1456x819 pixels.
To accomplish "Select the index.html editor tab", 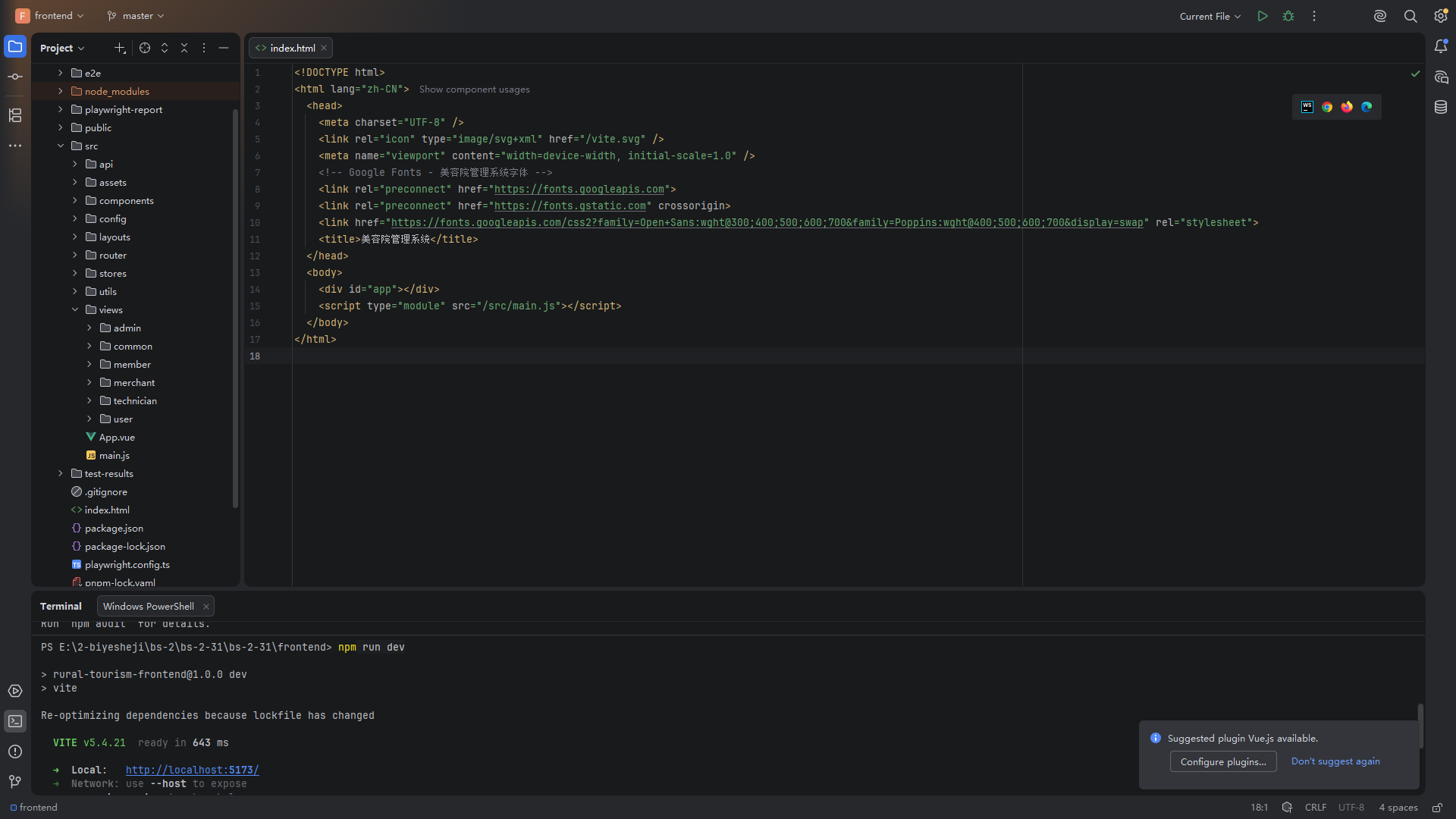I will [291, 48].
